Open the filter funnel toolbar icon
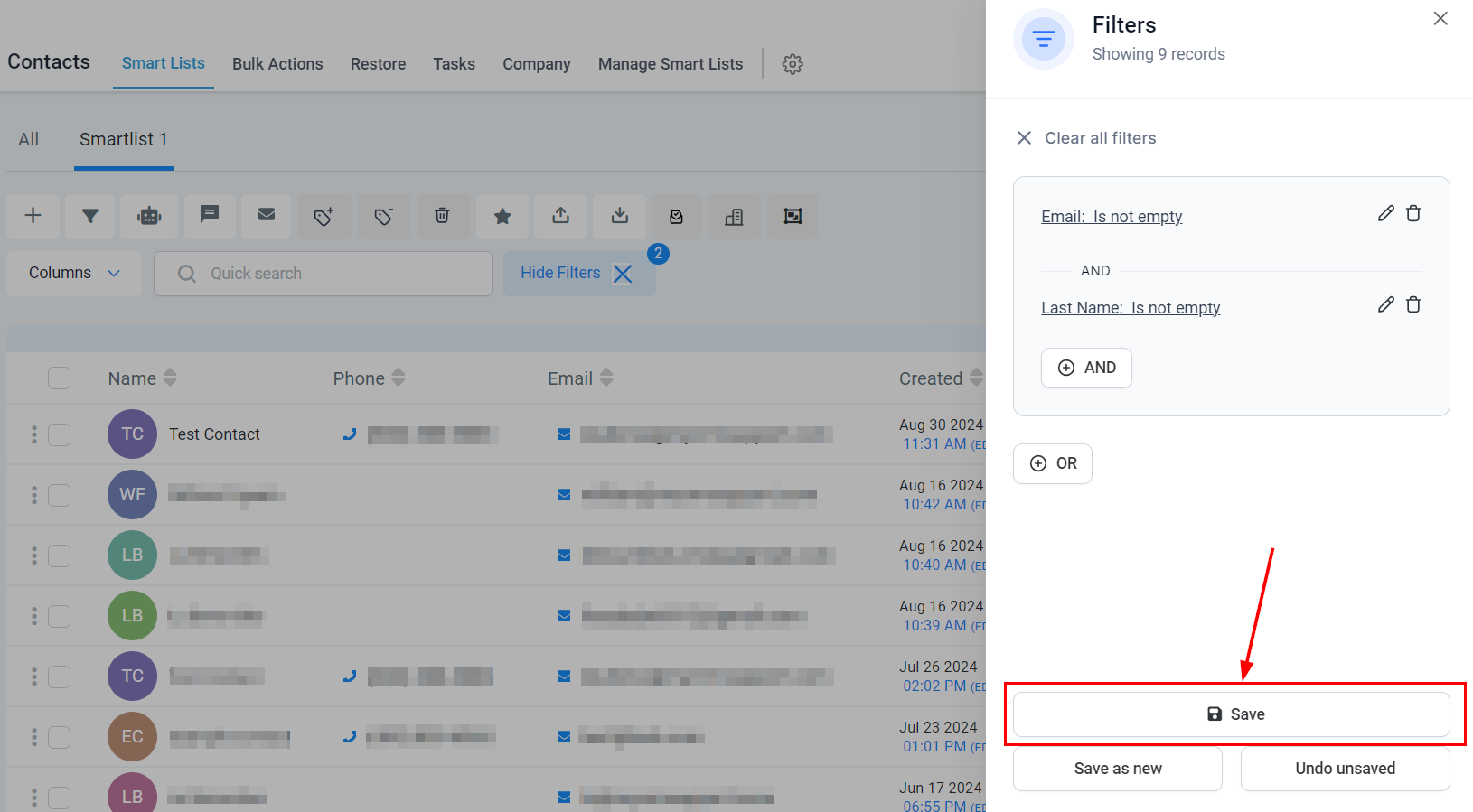 [90, 216]
